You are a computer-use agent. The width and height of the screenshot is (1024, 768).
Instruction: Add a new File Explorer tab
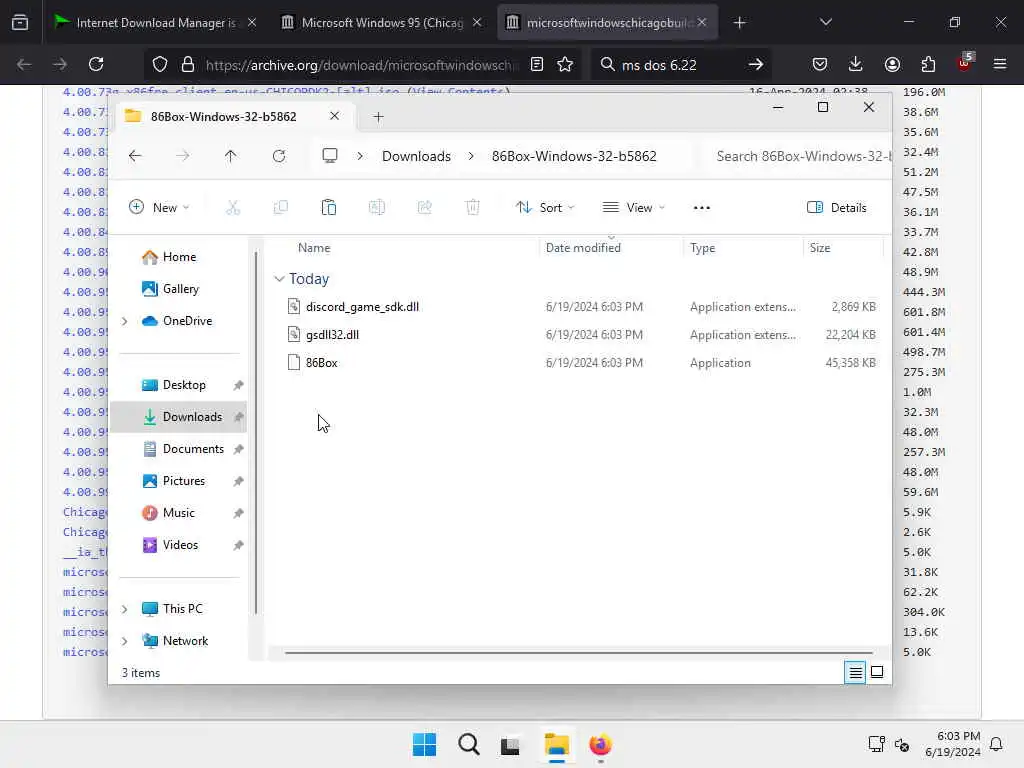pyautogui.click(x=378, y=117)
